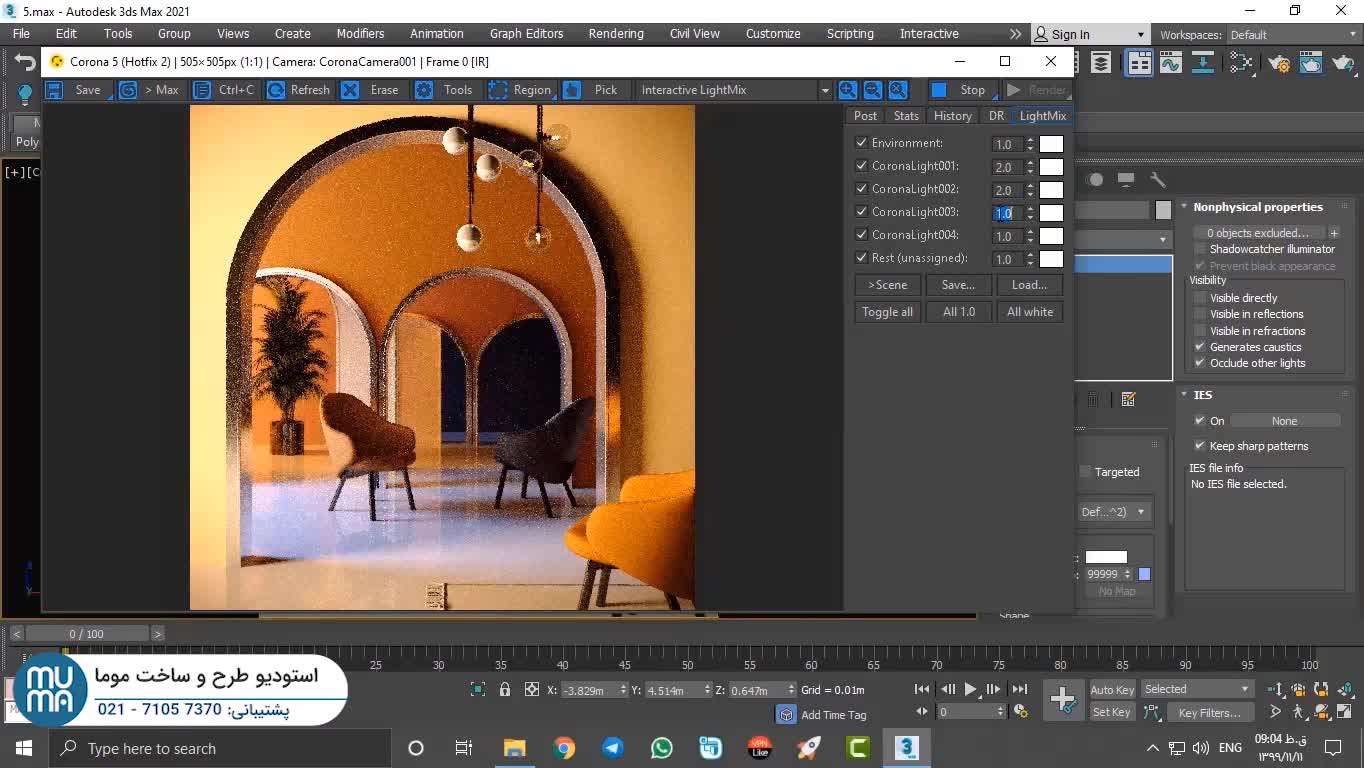Stop the render with the Stop icon
Screen dimensions: 1364x768
coord(939,90)
